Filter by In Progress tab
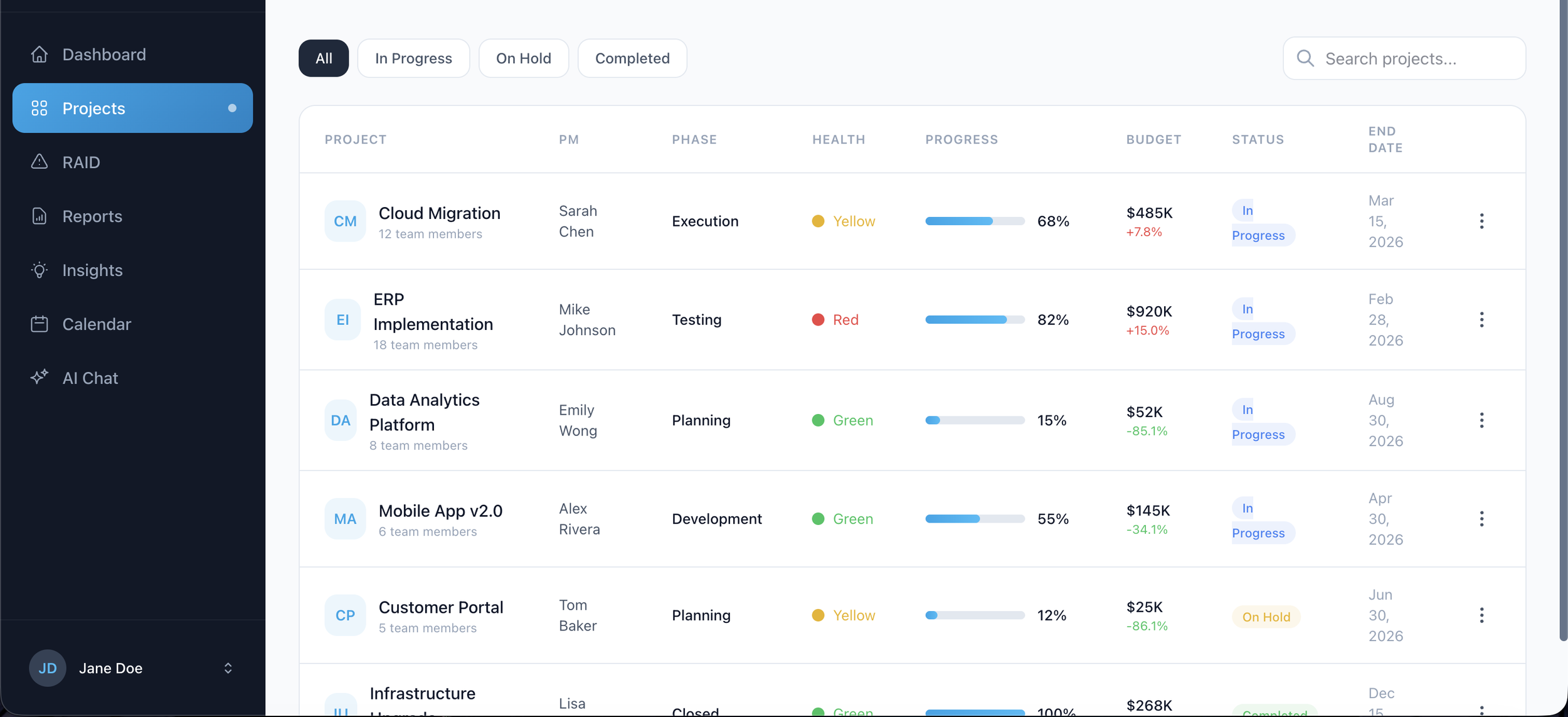 point(413,58)
